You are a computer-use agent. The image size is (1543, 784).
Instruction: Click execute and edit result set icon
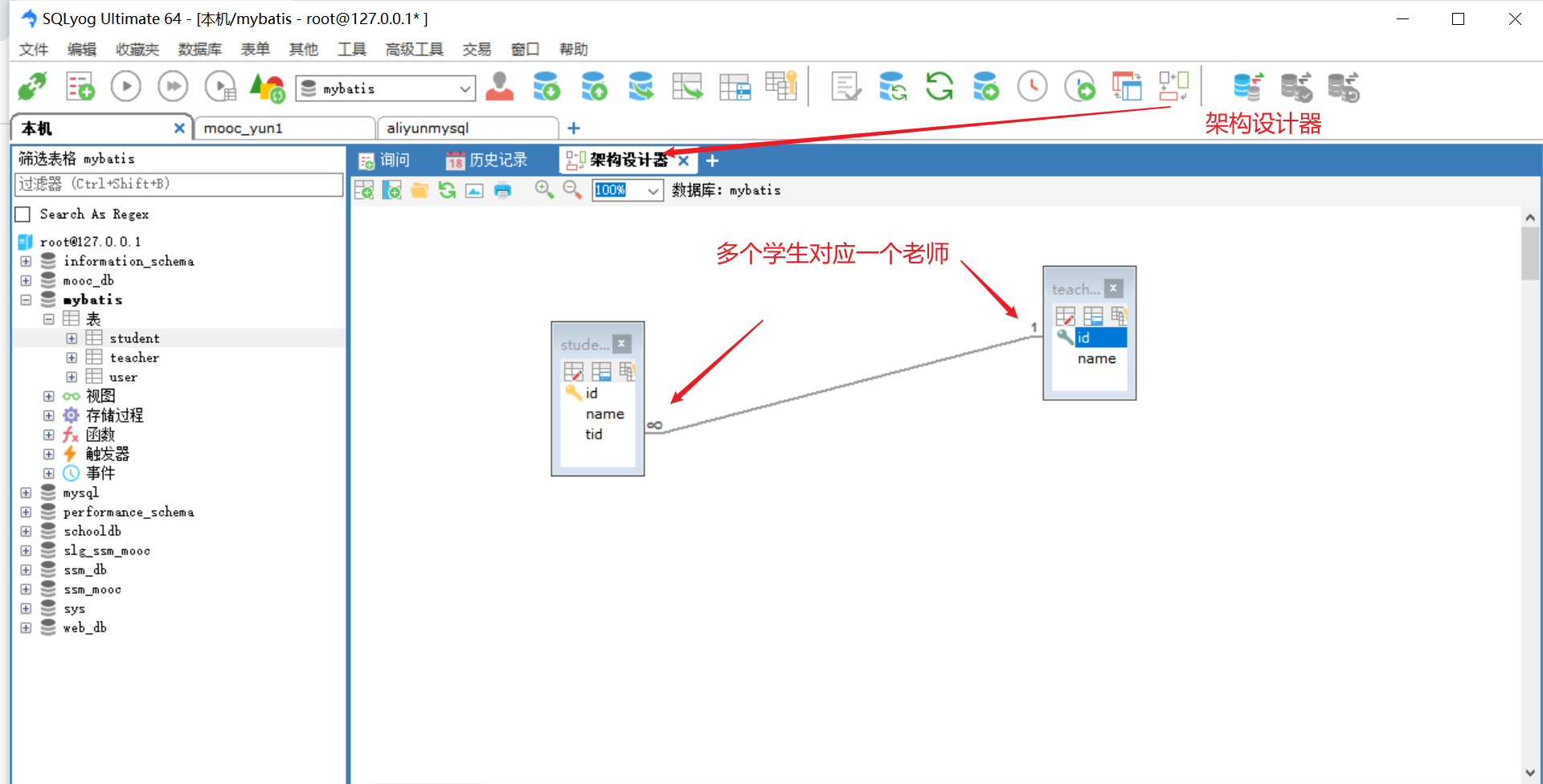[220, 87]
